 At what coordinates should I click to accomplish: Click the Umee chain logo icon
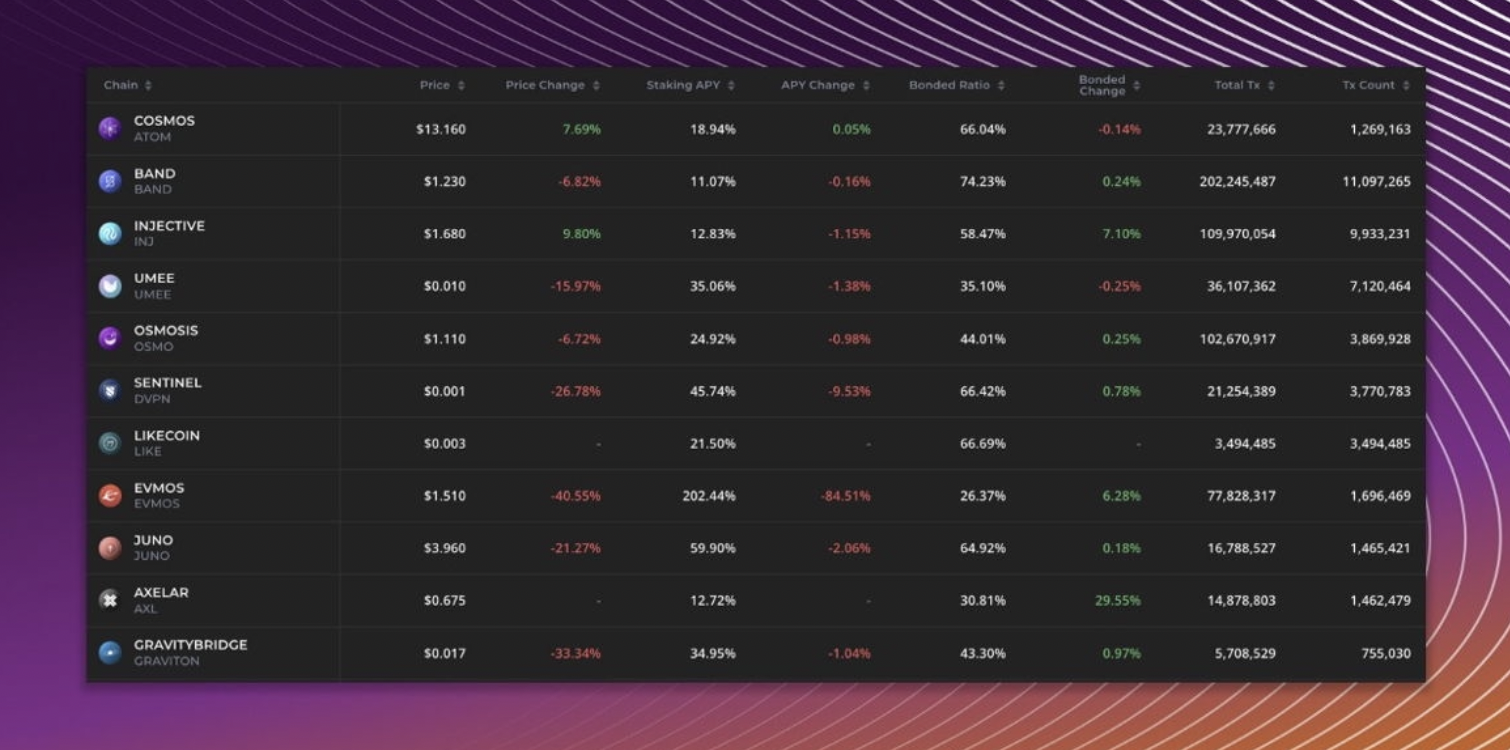click(x=110, y=286)
